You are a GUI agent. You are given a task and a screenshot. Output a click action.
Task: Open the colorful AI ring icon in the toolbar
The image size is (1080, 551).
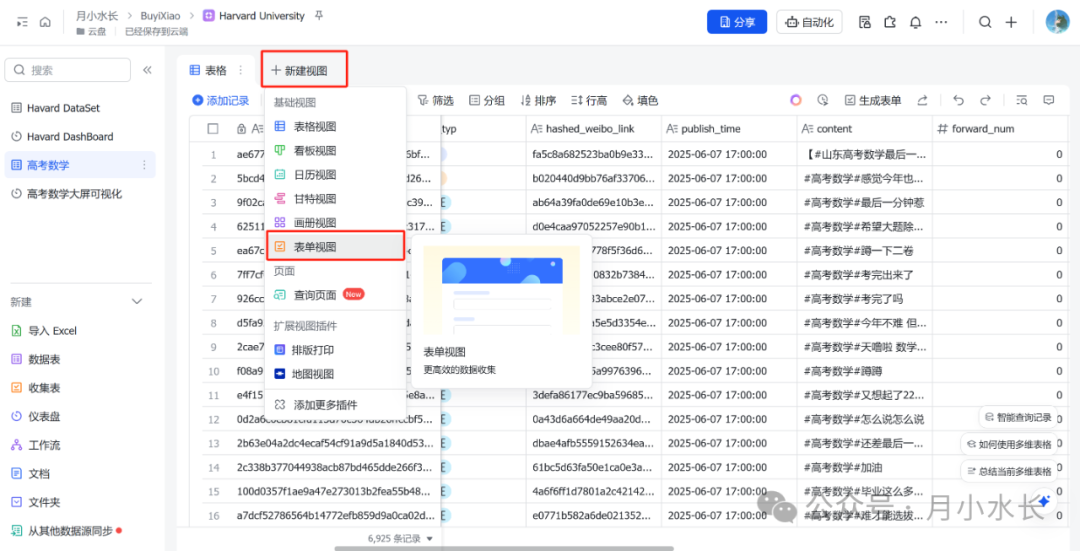tap(796, 101)
